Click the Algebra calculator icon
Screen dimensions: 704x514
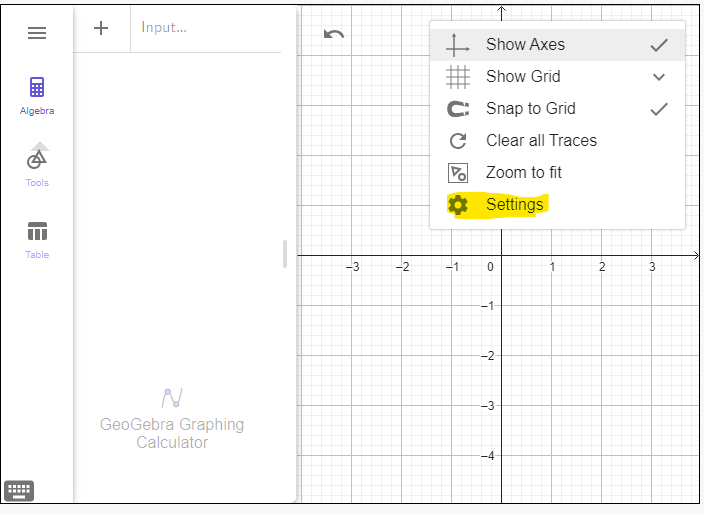coord(37,87)
